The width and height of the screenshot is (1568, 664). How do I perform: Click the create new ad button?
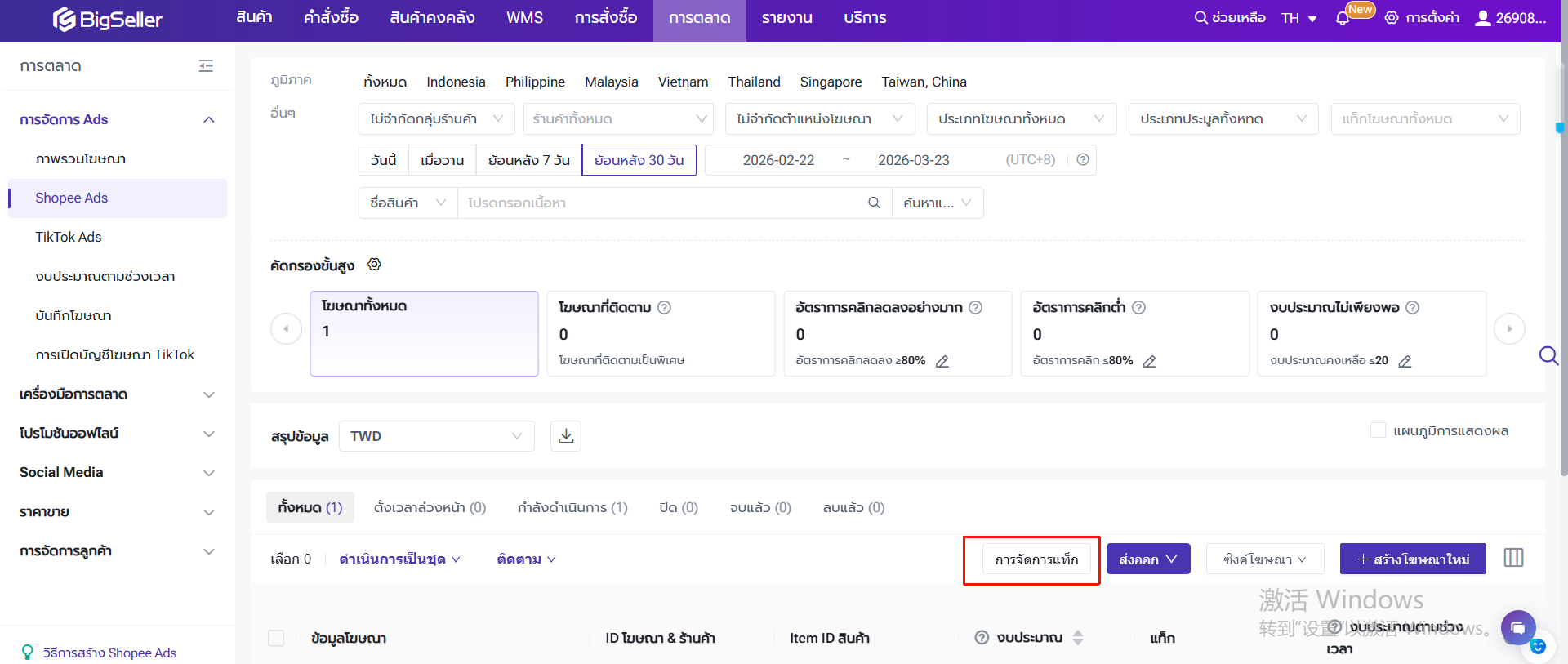[x=1412, y=559]
